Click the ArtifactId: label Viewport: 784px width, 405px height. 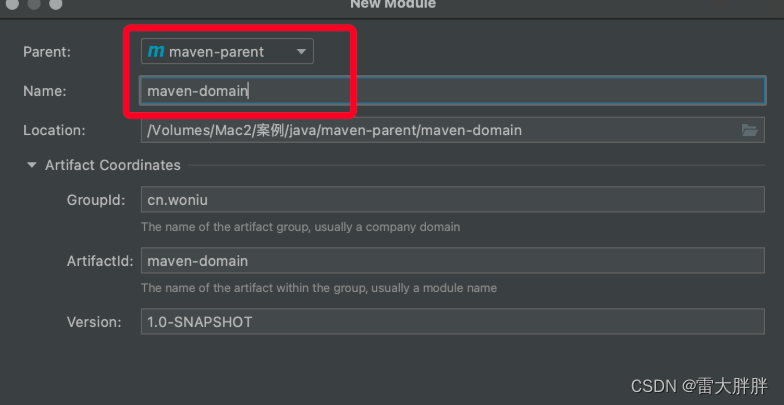pos(100,261)
